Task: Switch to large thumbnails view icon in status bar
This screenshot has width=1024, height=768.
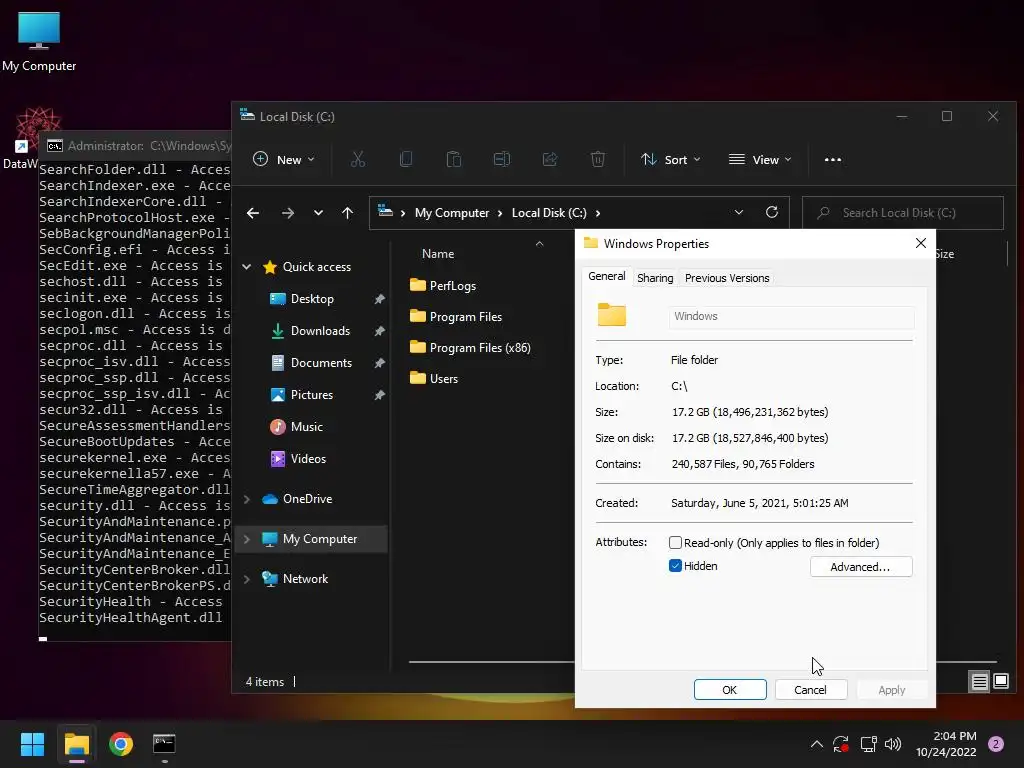Action: (1000, 682)
